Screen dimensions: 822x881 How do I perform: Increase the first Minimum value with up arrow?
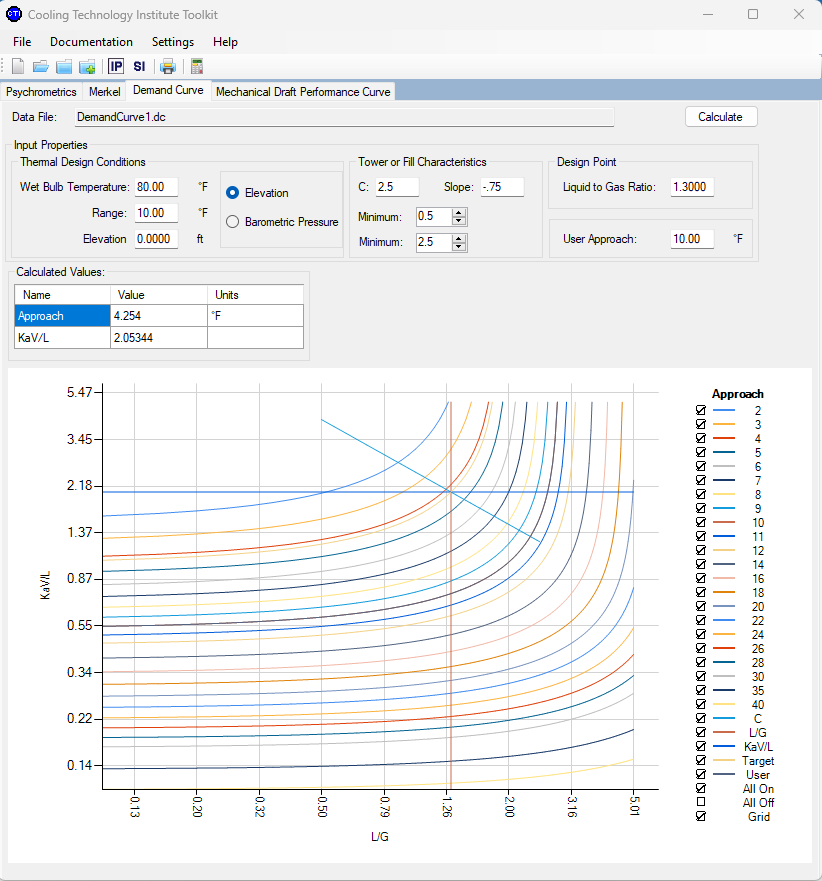pos(458,213)
